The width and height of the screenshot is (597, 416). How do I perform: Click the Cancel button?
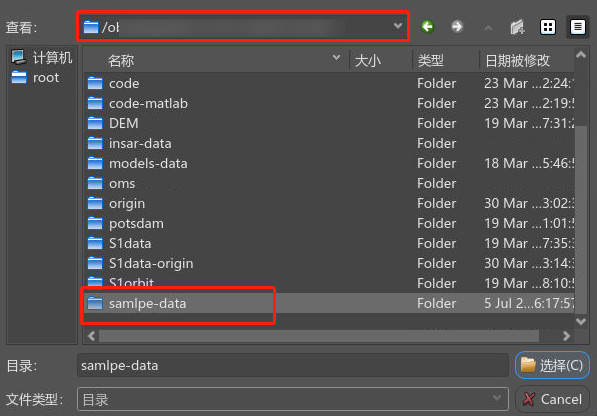pos(552,399)
